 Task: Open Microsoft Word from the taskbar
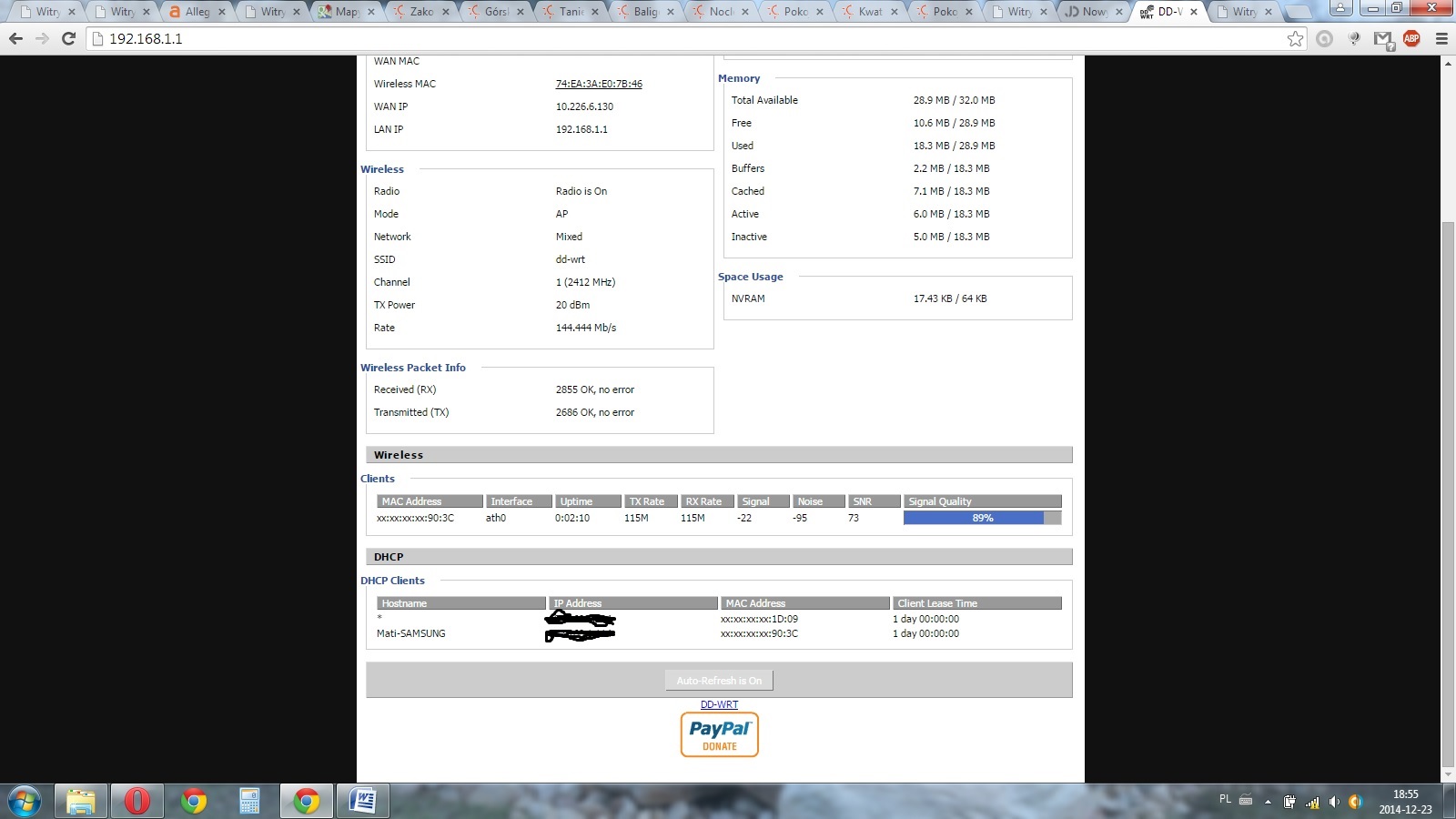tap(362, 801)
